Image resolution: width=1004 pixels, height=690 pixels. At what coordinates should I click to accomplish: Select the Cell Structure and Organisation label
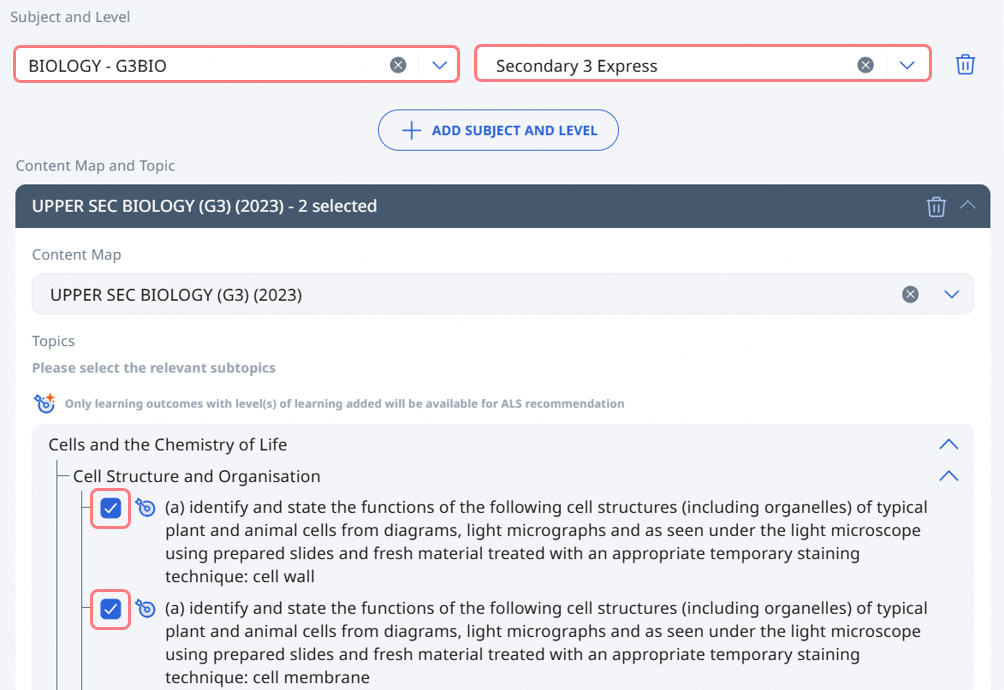tap(197, 476)
